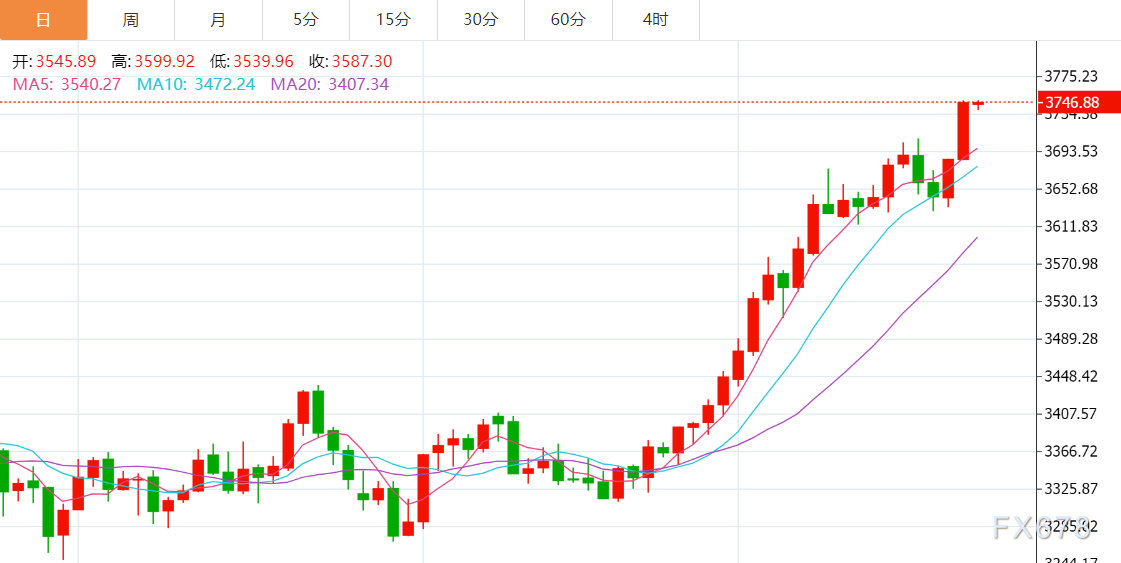Image resolution: width=1121 pixels, height=563 pixels.
Task: Click the 3530.13 price axis label
Action: point(1071,301)
